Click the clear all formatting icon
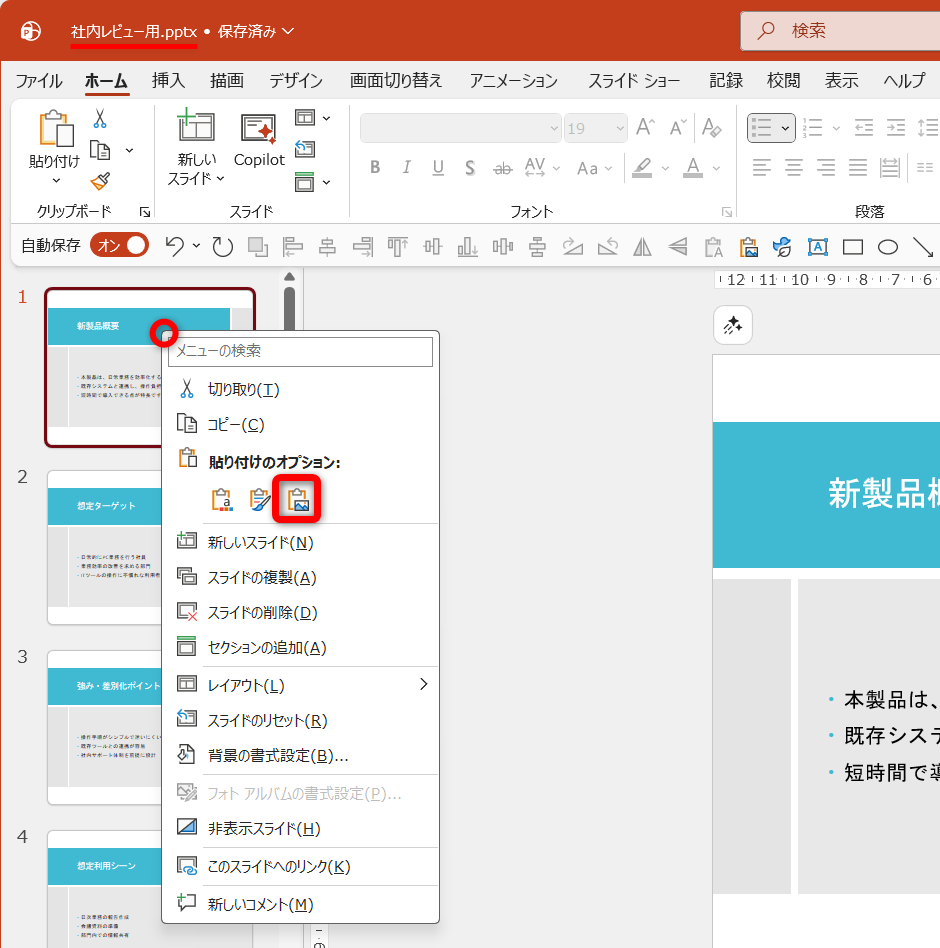Viewport: 940px width, 948px height. click(x=711, y=128)
